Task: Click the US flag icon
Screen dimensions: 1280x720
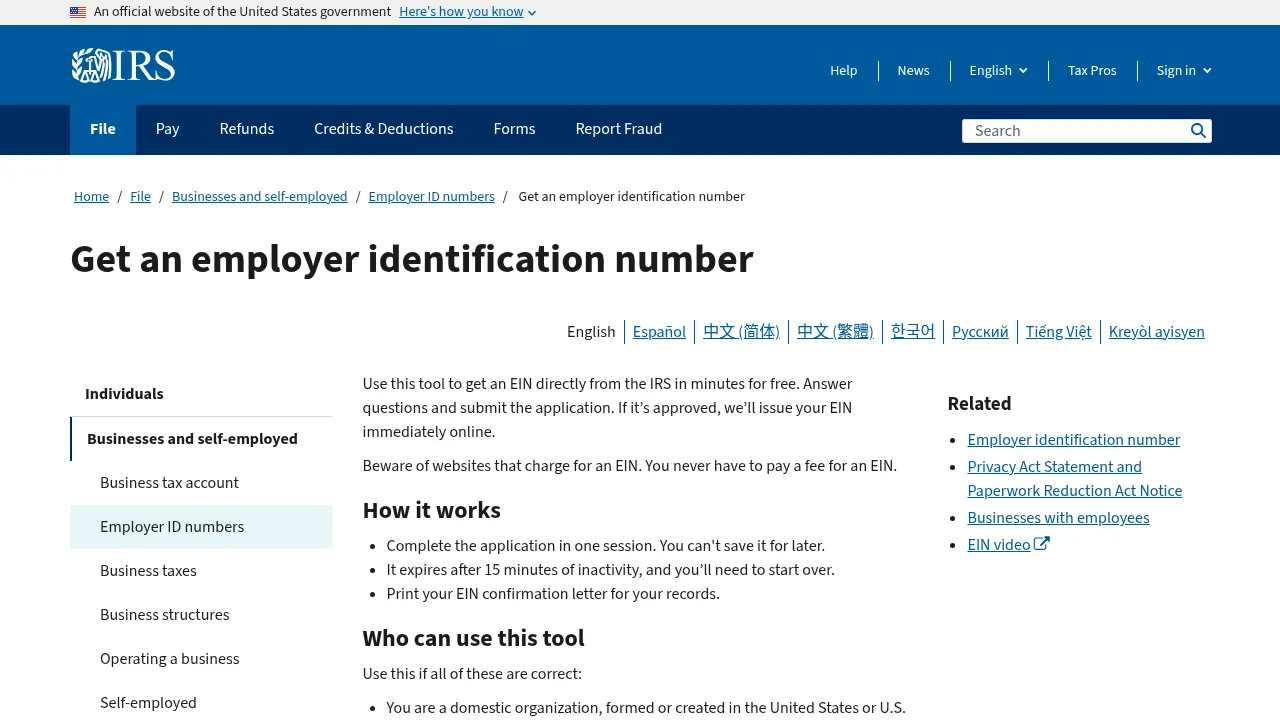Action: pos(78,12)
